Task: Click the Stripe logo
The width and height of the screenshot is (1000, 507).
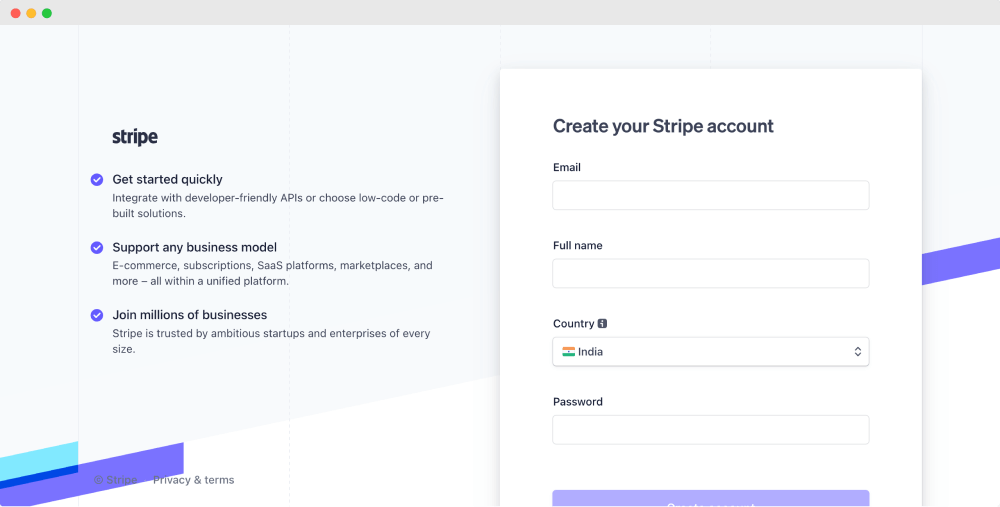Action: tap(135, 137)
